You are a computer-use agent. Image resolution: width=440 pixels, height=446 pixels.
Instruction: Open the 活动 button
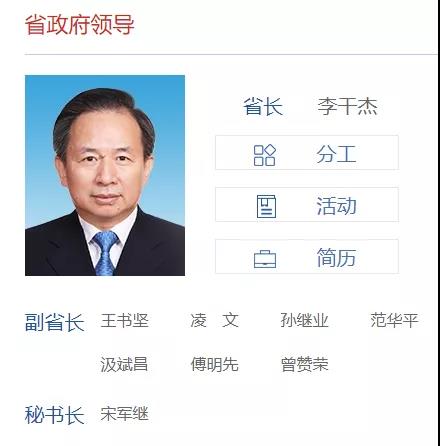coord(307,204)
